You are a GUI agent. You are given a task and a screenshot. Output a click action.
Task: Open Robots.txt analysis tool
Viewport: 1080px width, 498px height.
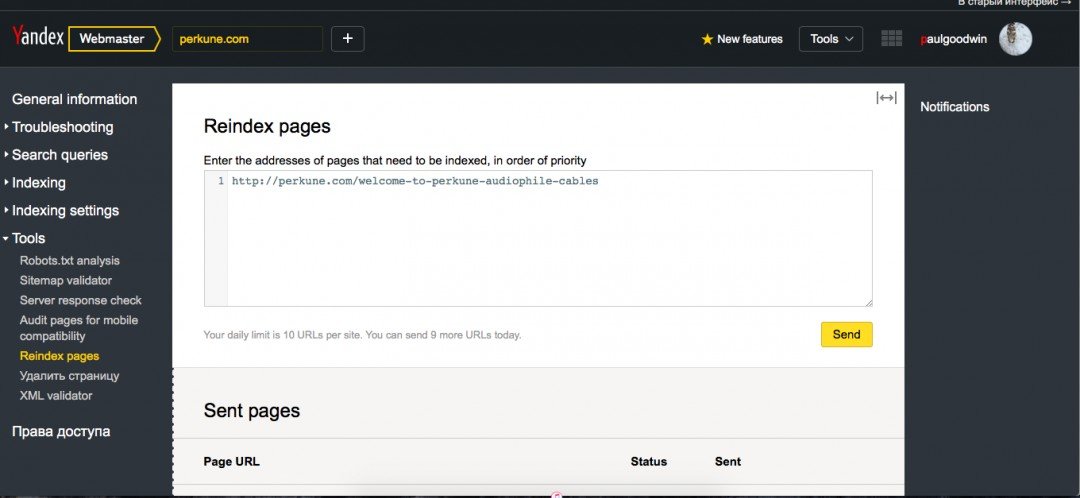[x=70, y=260]
